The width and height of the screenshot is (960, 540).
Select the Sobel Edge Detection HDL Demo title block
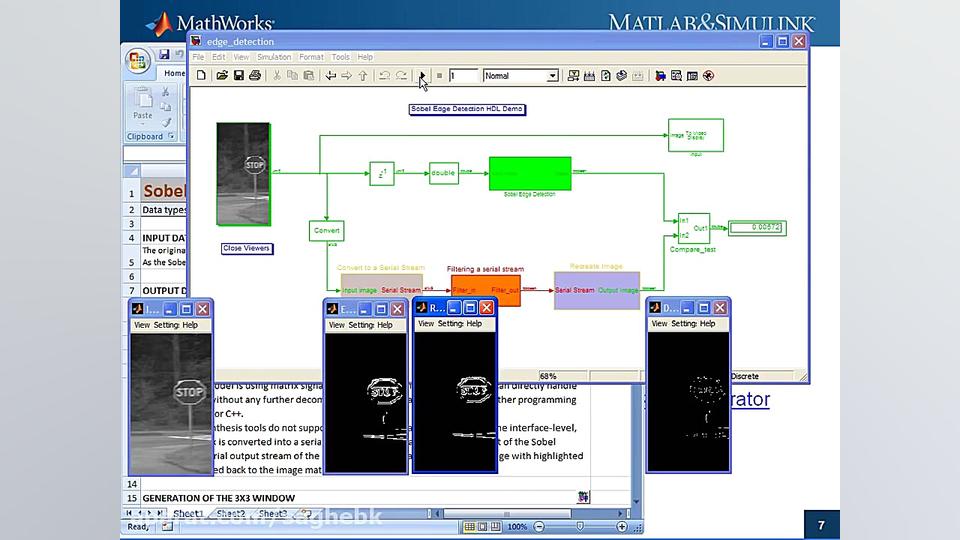coord(467,109)
